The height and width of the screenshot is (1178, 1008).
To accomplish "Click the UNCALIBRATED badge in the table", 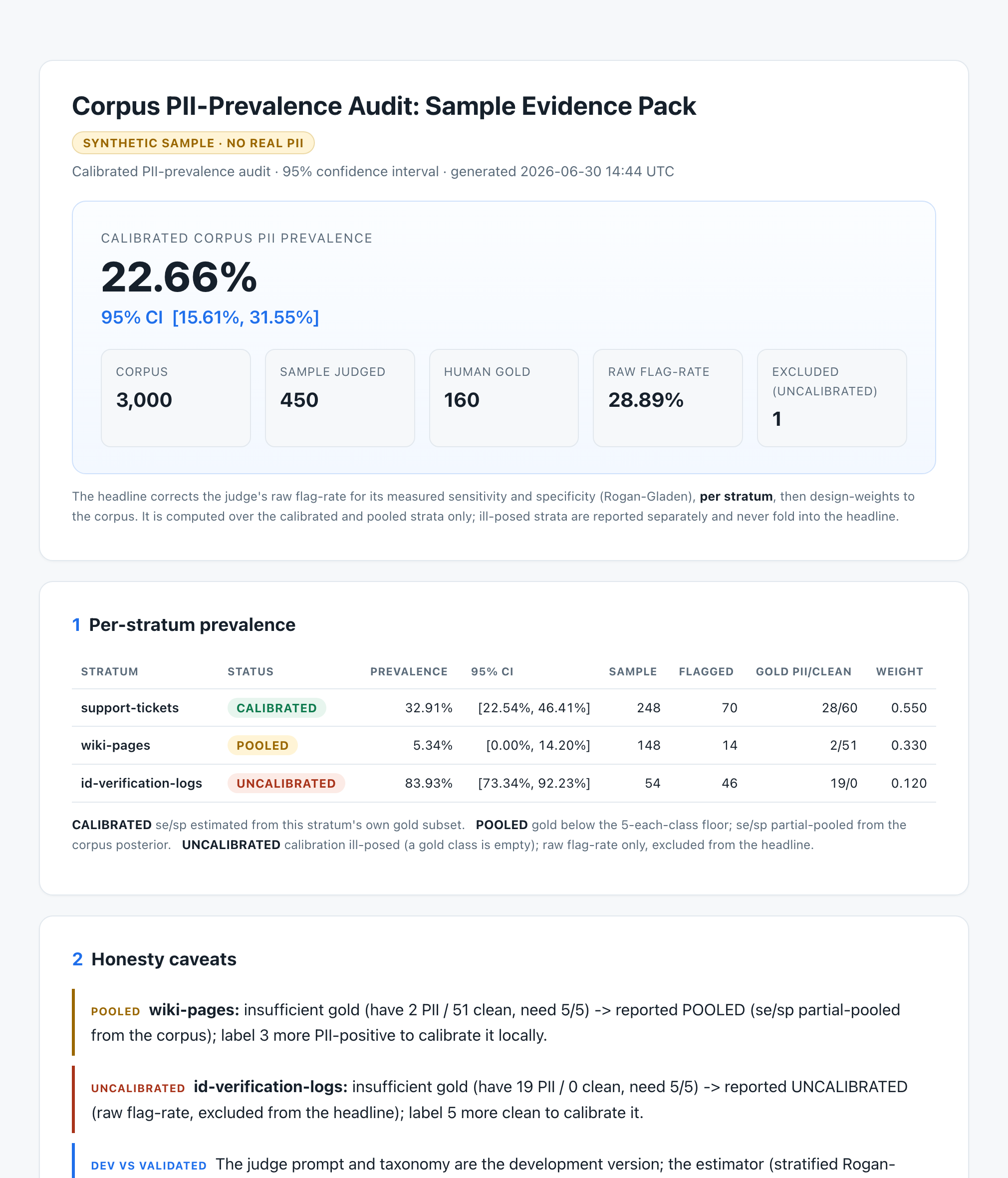I will click(286, 784).
